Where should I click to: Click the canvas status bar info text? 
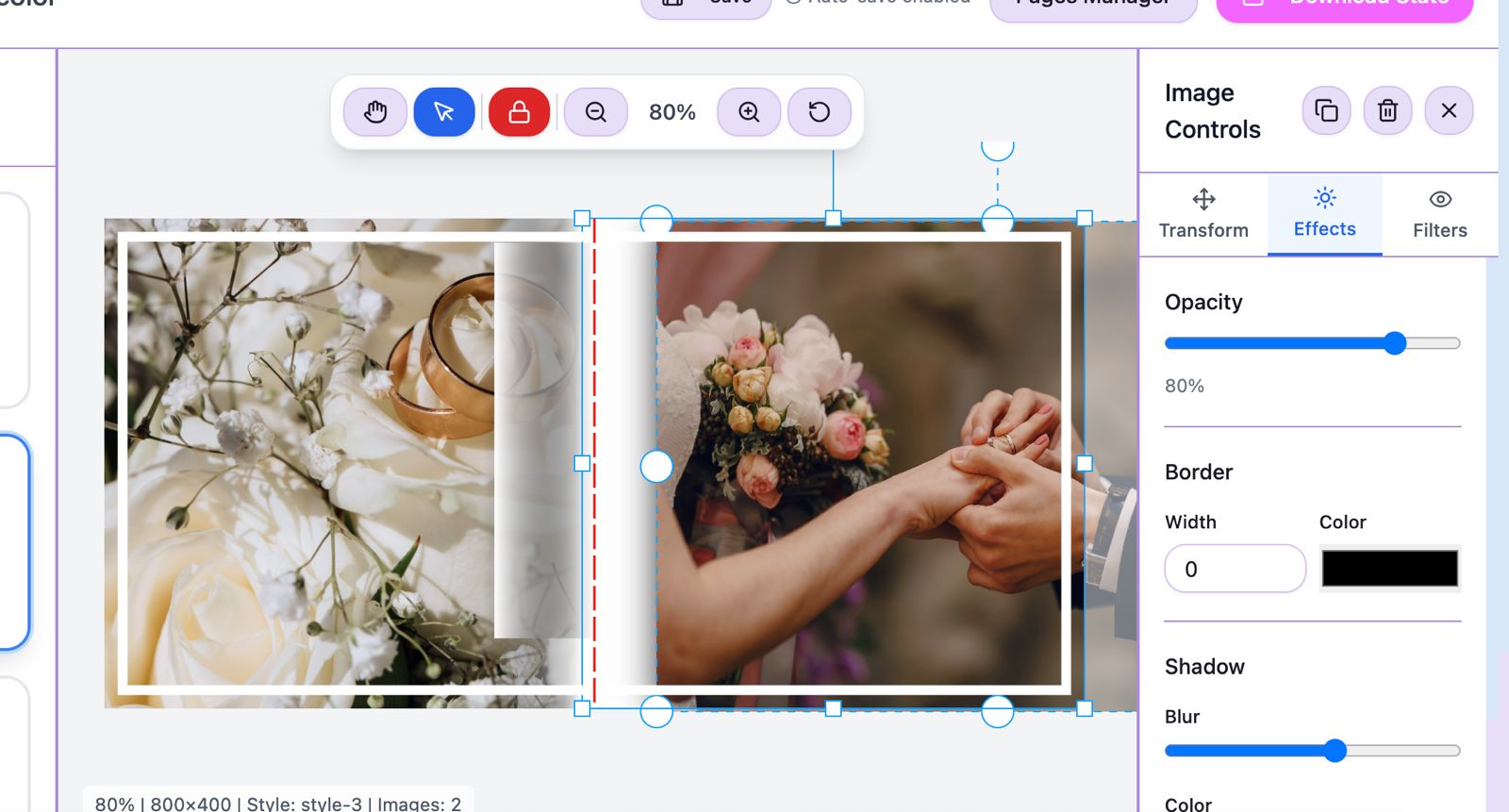click(x=278, y=804)
